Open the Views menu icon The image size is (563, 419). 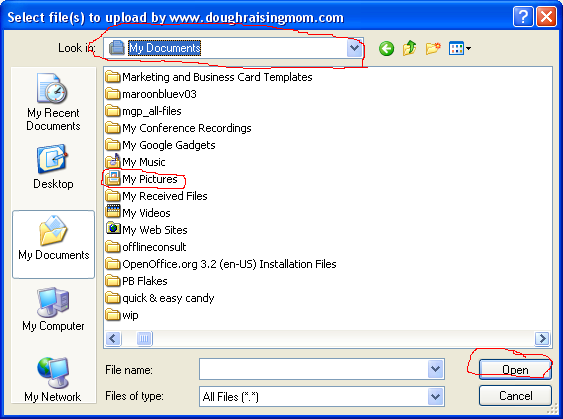point(460,48)
